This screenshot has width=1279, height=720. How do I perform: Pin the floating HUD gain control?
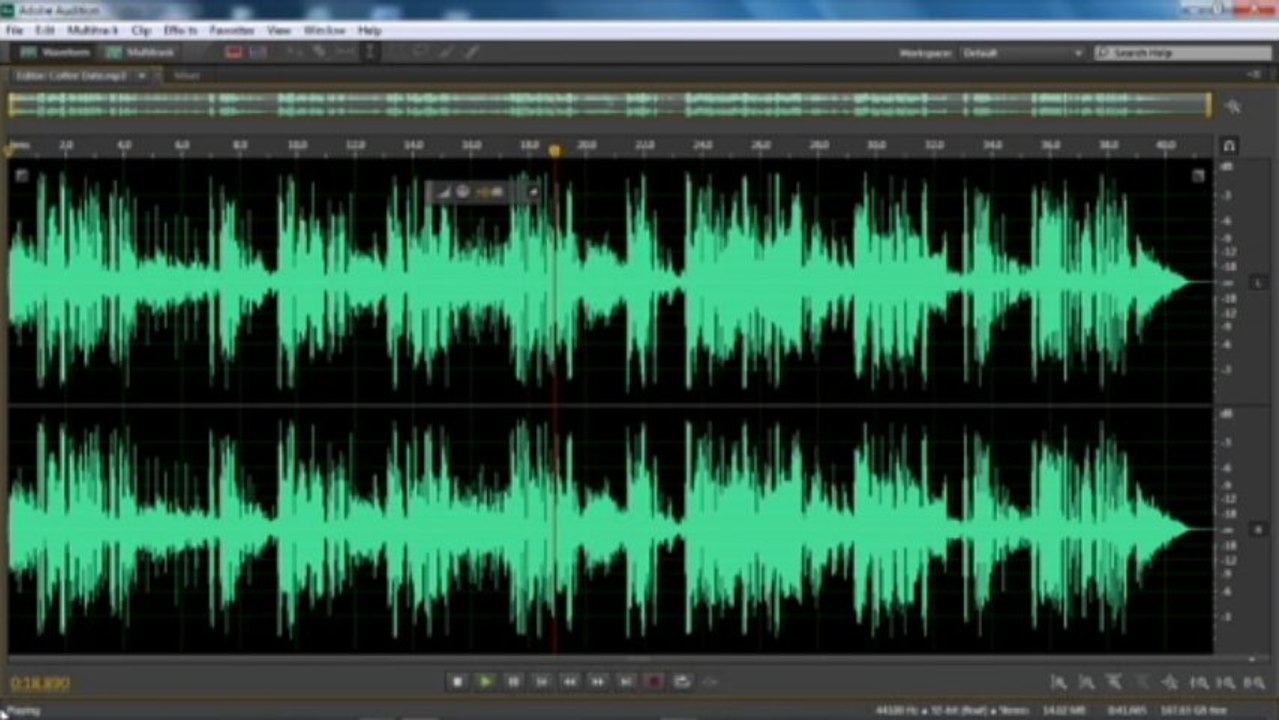pyautogui.click(x=533, y=192)
